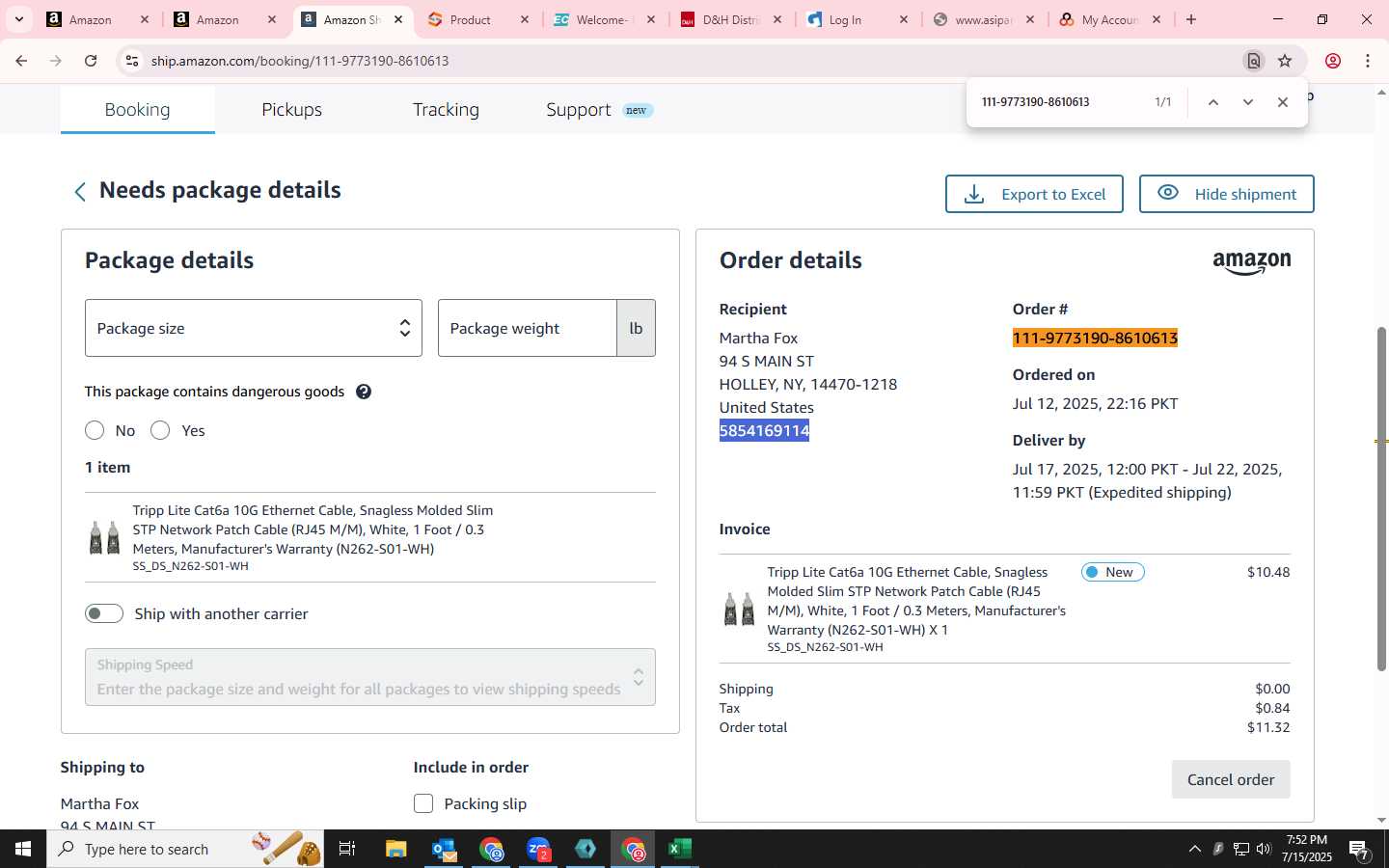The height and width of the screenshot is (868, 1389).
Task: Click the Export to Excel button
Action: click(x=1034, y=194)
